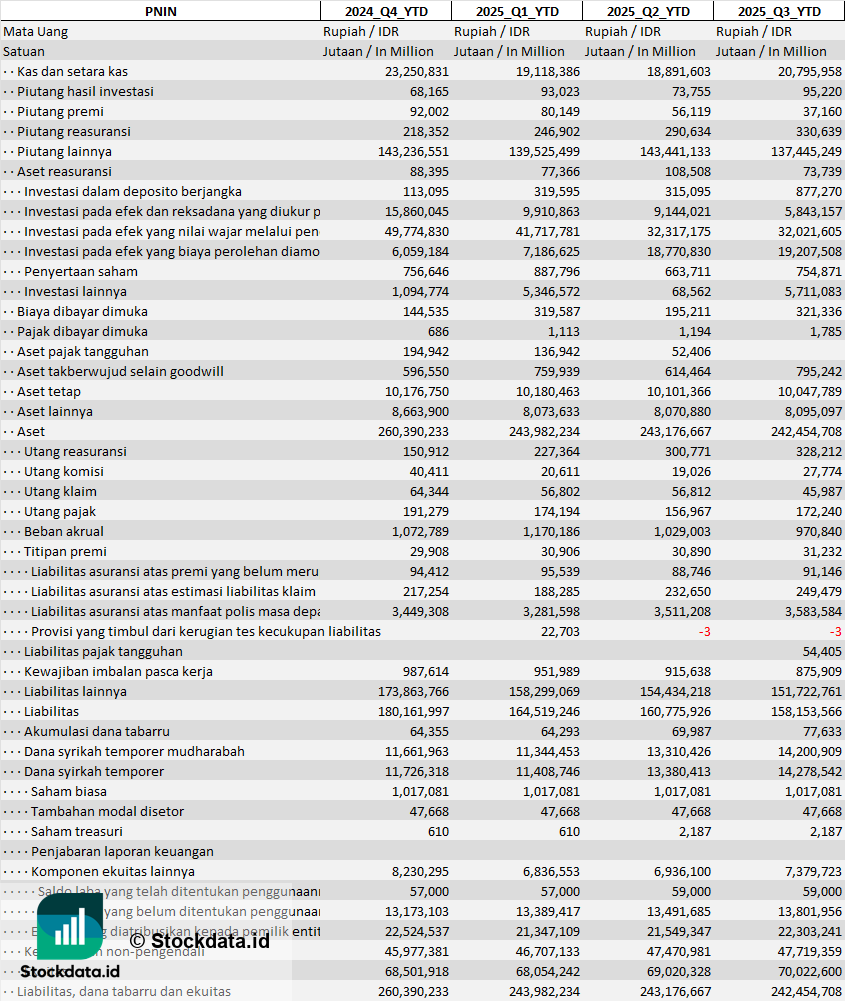Click the Dana syirkah temporer row label
The height and width of the screenshot is (1001, 845).
(94, 771)
